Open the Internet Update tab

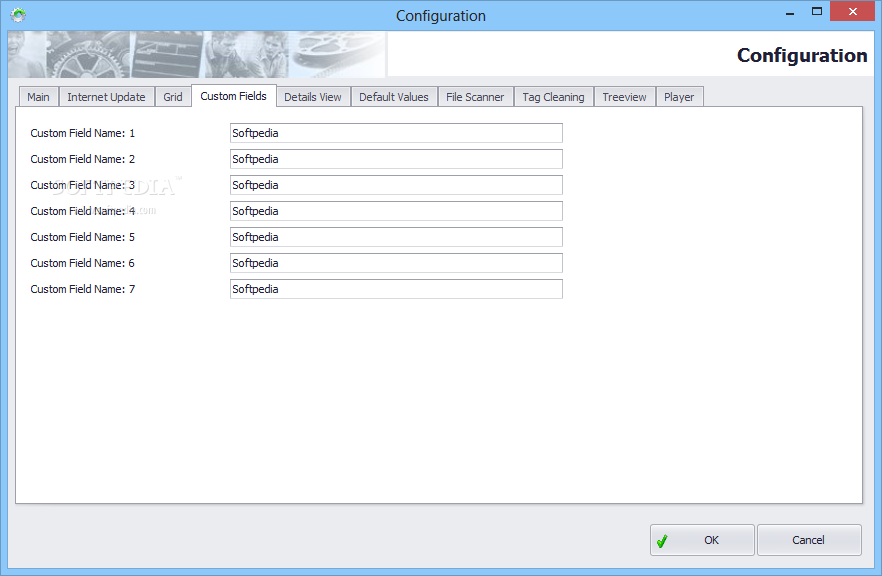[x=106, y=97]
